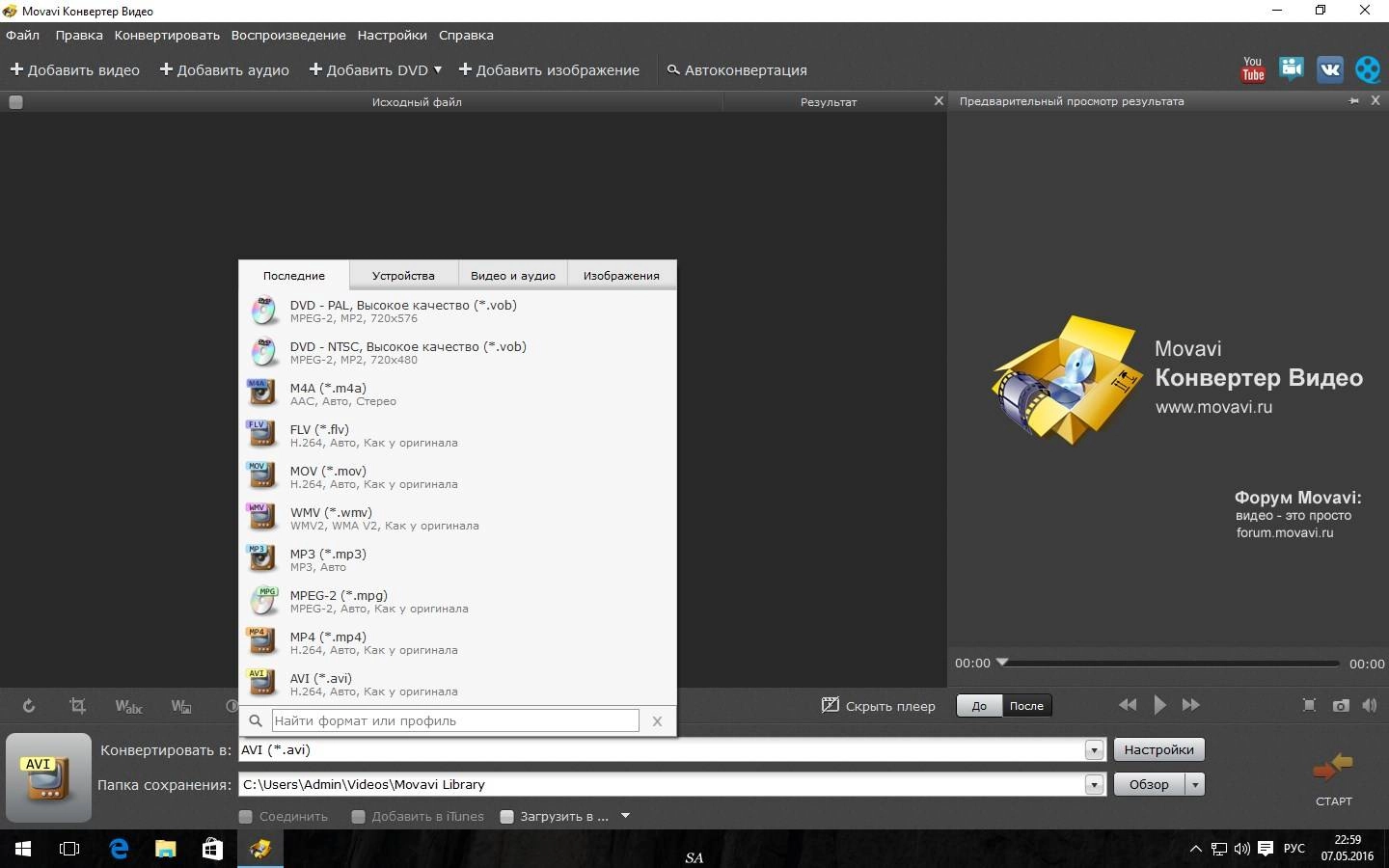Click the playback seek slider handle
Viewport: 1389px width, 868px height.
click(1002, 662)
